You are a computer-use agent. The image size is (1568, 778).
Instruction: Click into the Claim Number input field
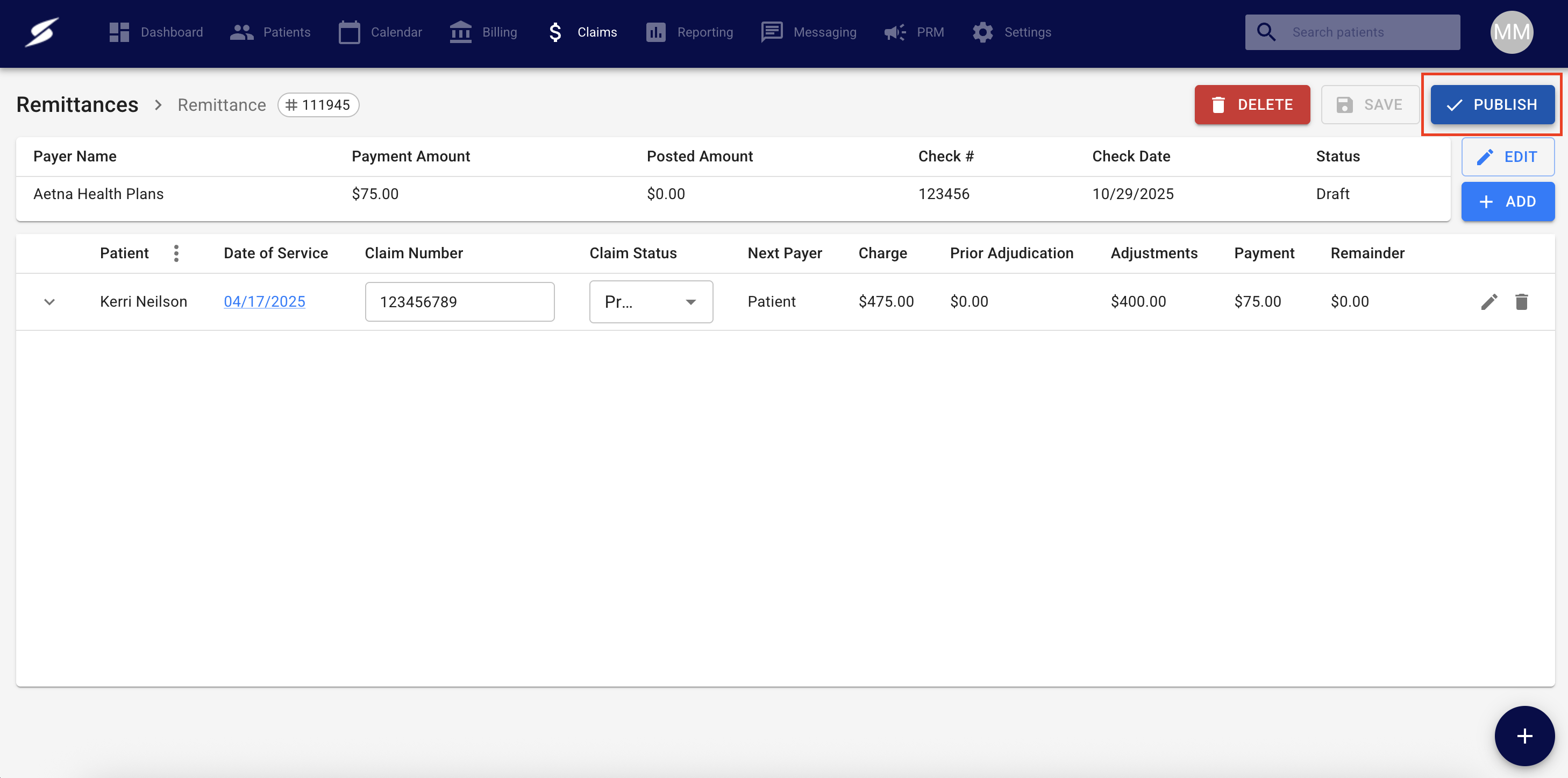tap(459, 302)
